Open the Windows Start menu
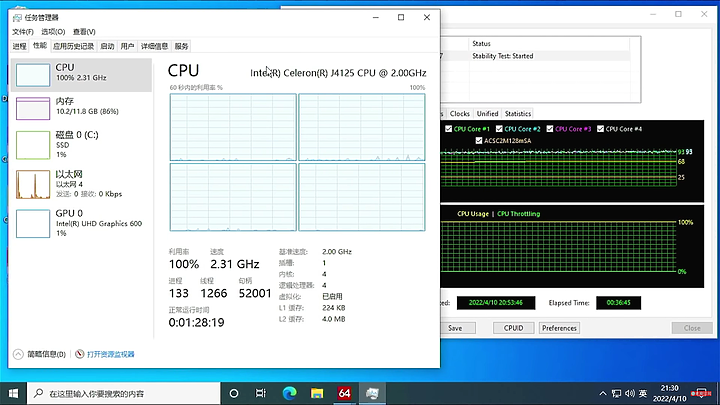 tap(13, 394)
